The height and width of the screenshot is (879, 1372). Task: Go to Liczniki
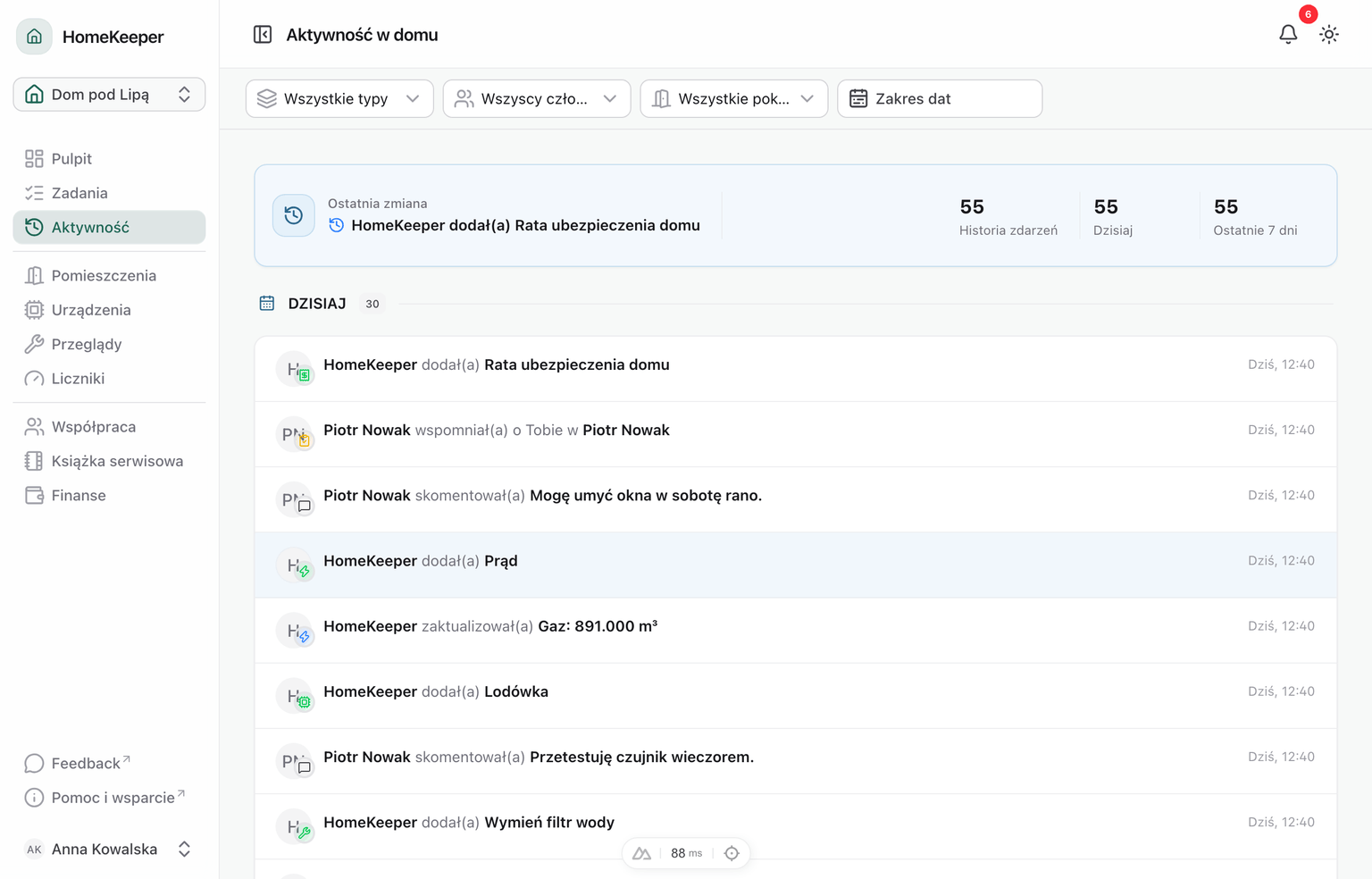pyautogui.click(x=109, y=379)
